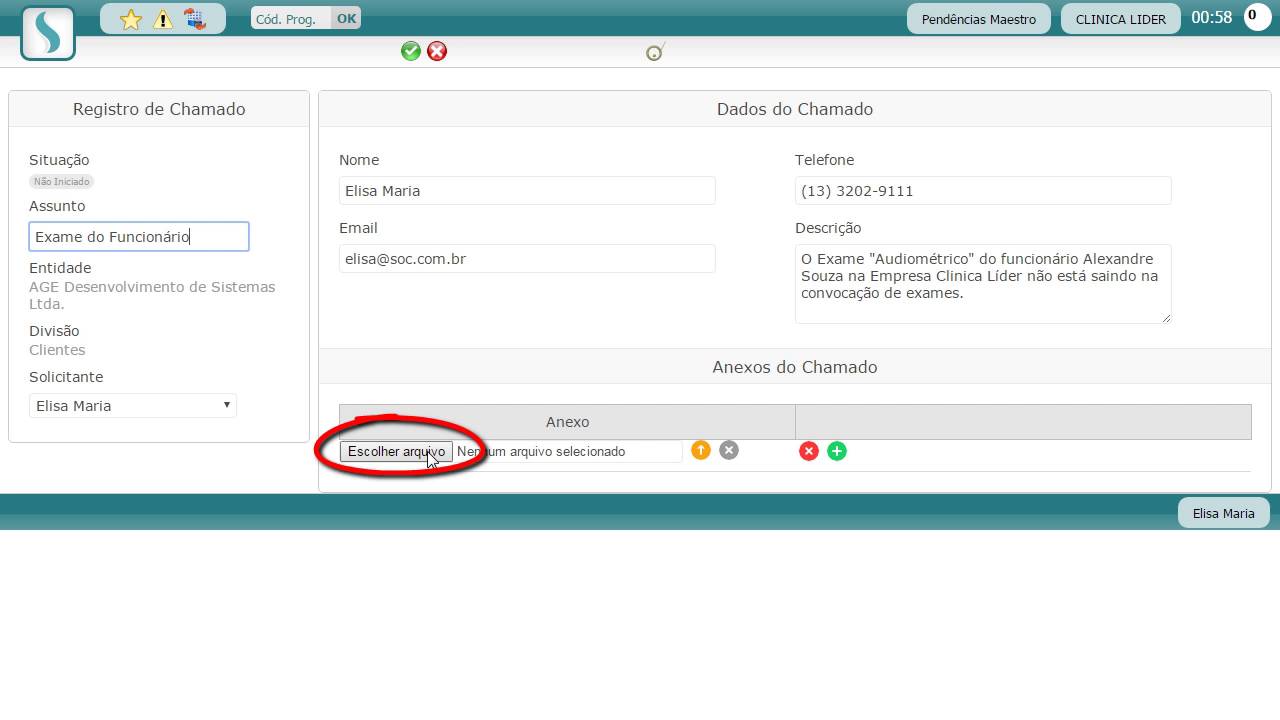Click the Anexo column header
Image resolution: width=1280 pixels, height=720 pixels.
567,422
